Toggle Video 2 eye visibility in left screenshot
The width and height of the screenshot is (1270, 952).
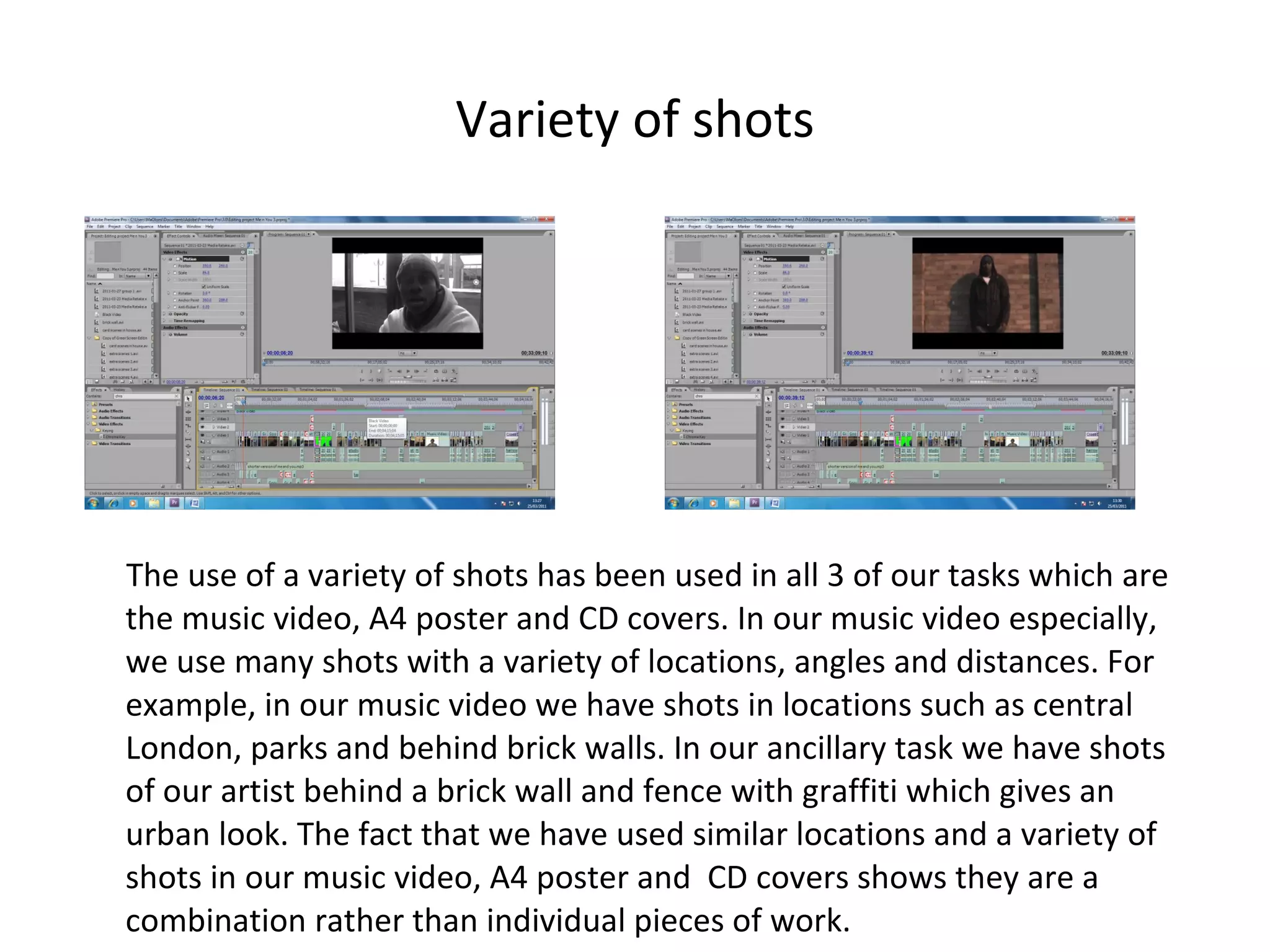[x=202, y=427]
